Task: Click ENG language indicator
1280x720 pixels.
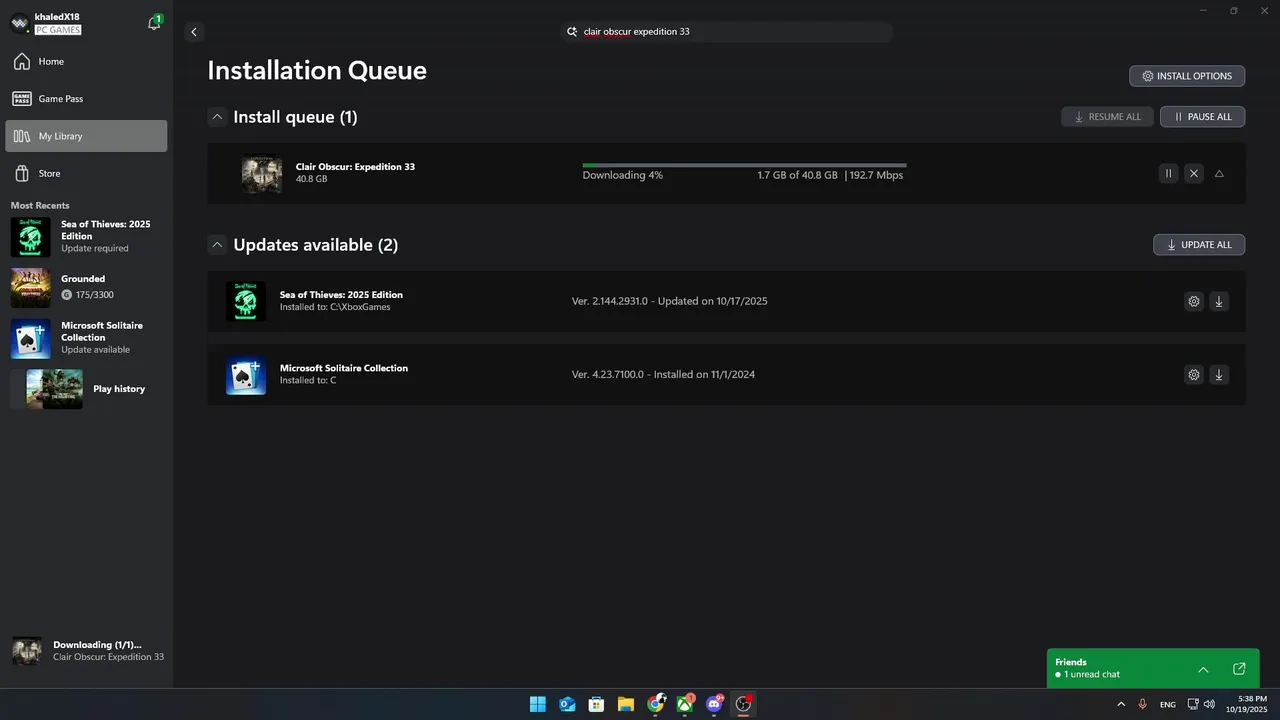Action: (1168, 705)
